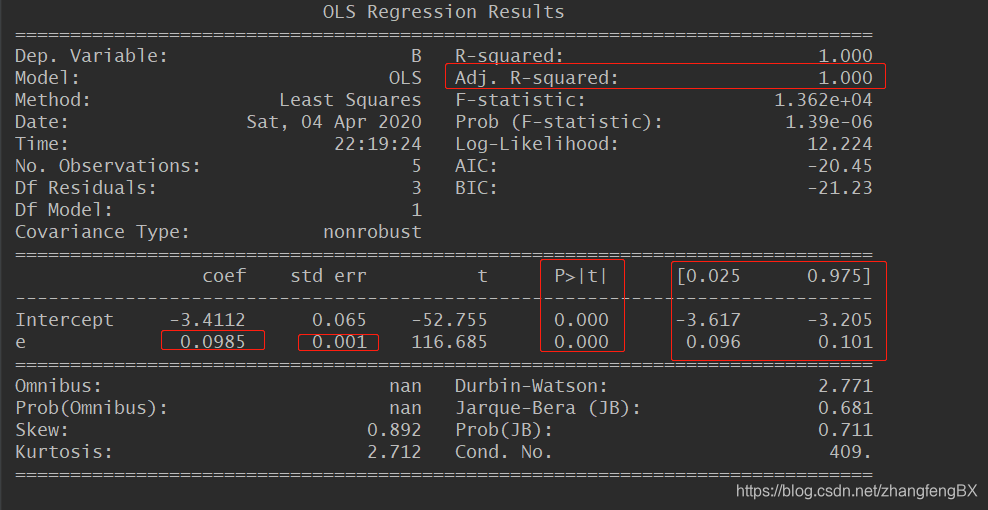The height and width of the screenshot is (510, 988).
Task: Select the date 'Sat, 04 Apr 2020'
Action: [334, 122]
